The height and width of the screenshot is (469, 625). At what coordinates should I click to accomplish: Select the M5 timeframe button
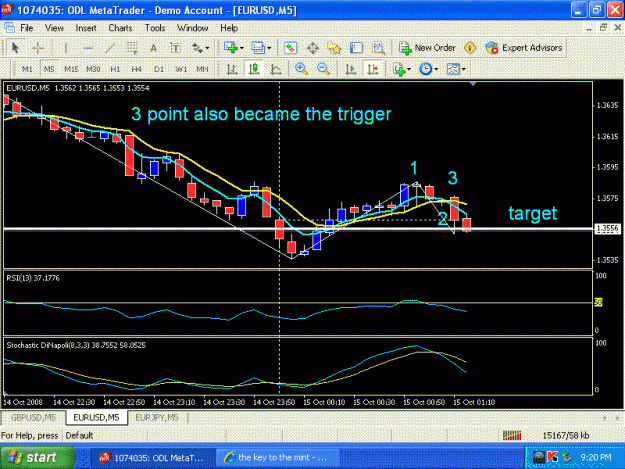coord(49,69)
